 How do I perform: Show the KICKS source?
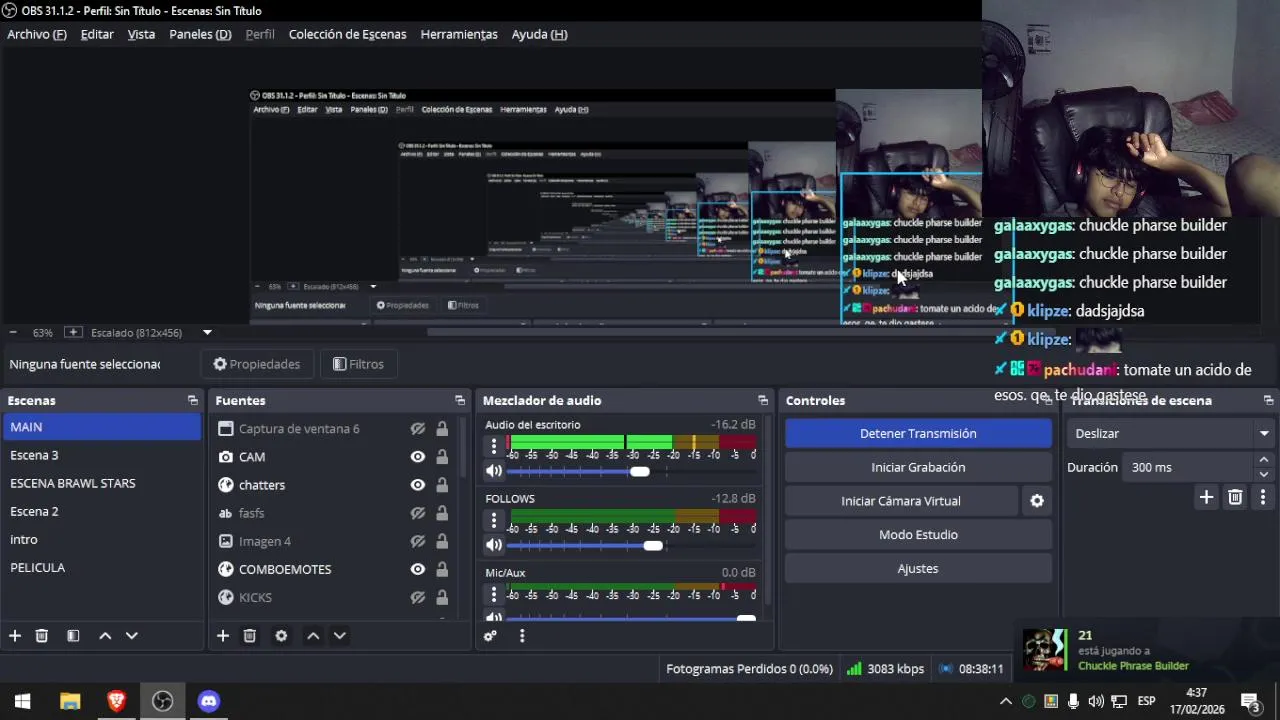pyautogui.click(x=418, y=597)
